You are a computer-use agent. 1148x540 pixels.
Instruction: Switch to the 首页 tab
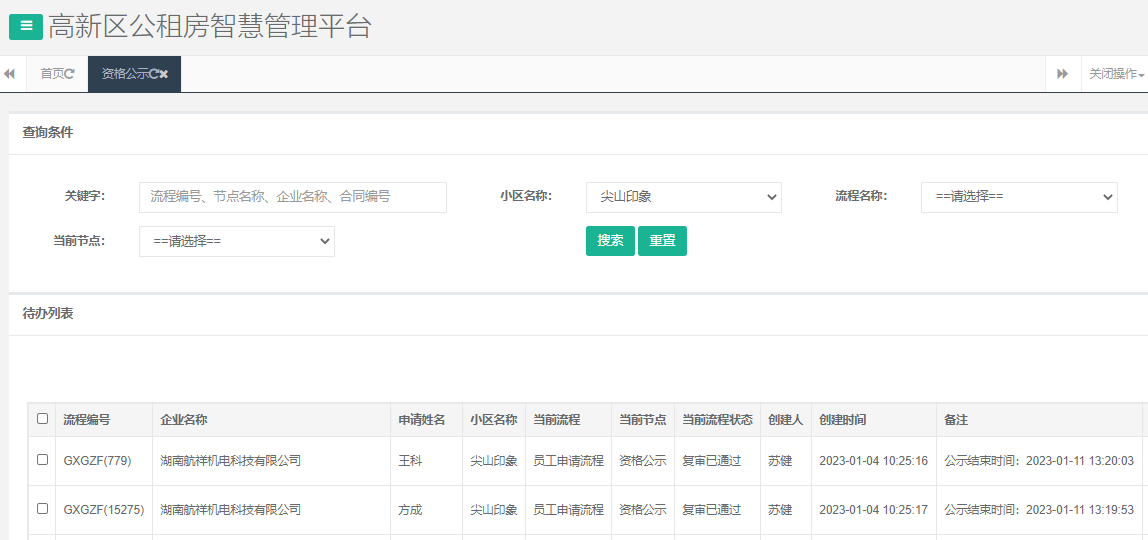point(51,74)
